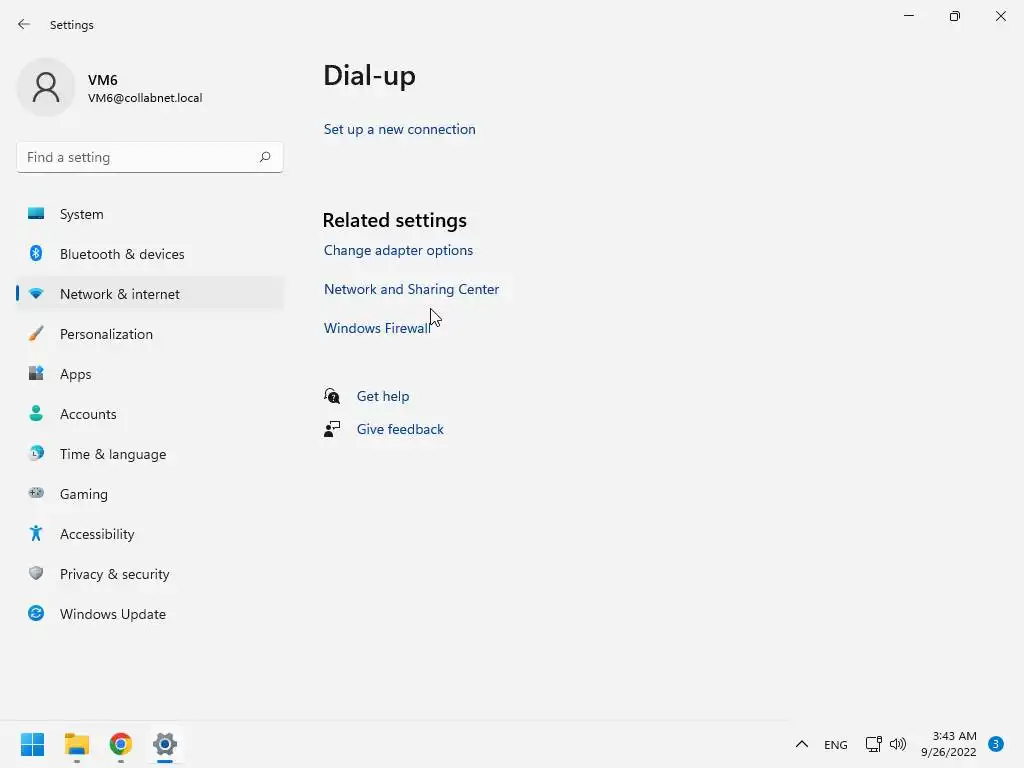This screenshot has width=1024, height=768.
Task: Click the Get help headset icon
Action: pos(332,396)
